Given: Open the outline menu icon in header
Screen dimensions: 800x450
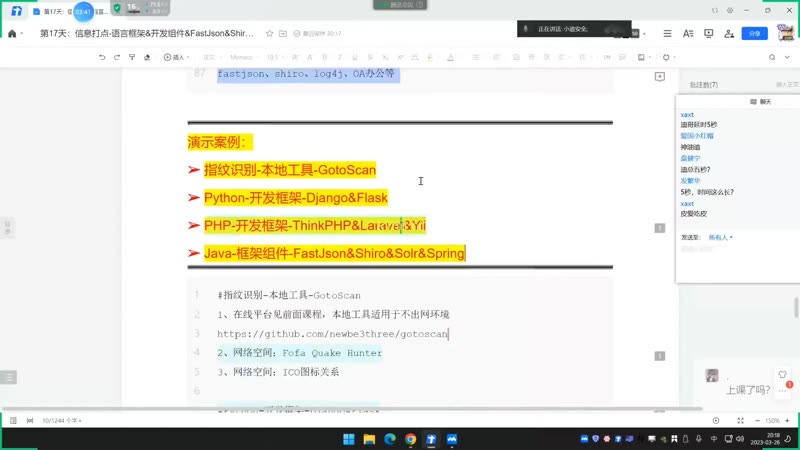Looking at the screenshot, I should [667, 34].
